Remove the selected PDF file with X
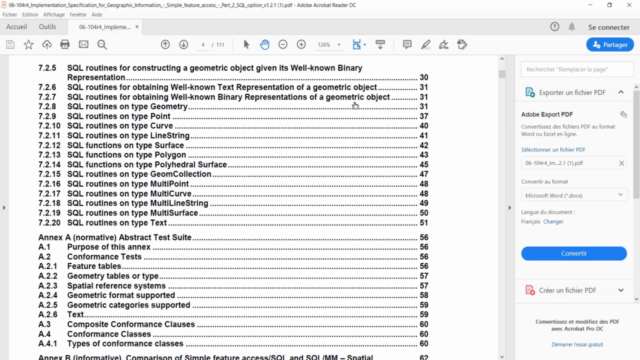Viewport: 640px width, 360px height. pos(621,163)
